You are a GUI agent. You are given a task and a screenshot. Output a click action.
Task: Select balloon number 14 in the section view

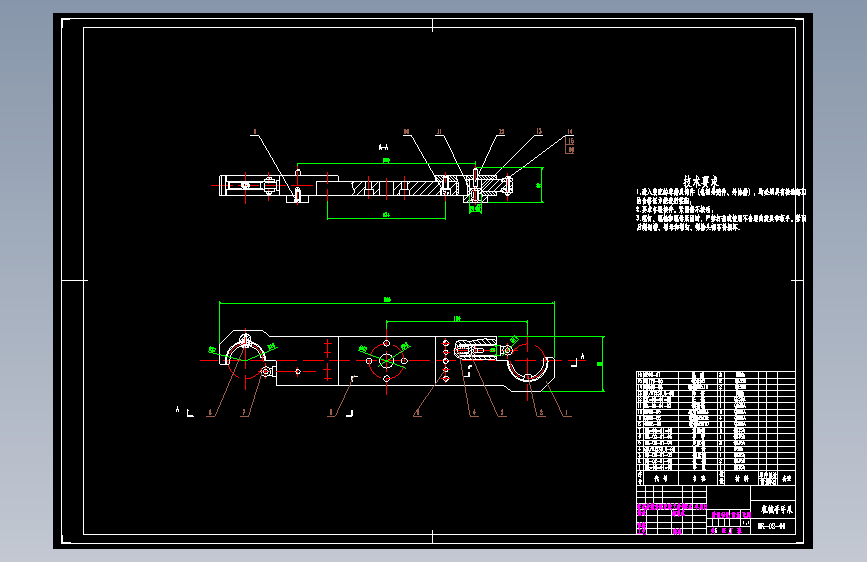(570, 132)
